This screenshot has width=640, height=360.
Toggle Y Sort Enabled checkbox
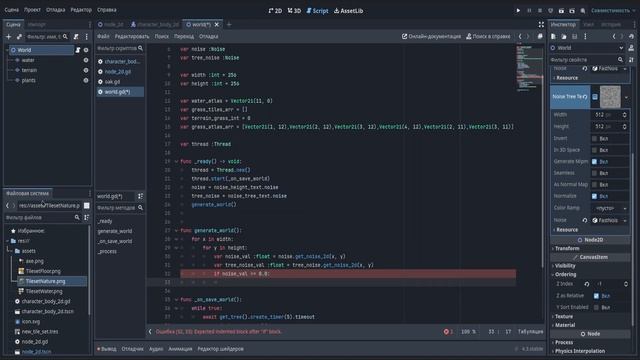pos(596,307)
